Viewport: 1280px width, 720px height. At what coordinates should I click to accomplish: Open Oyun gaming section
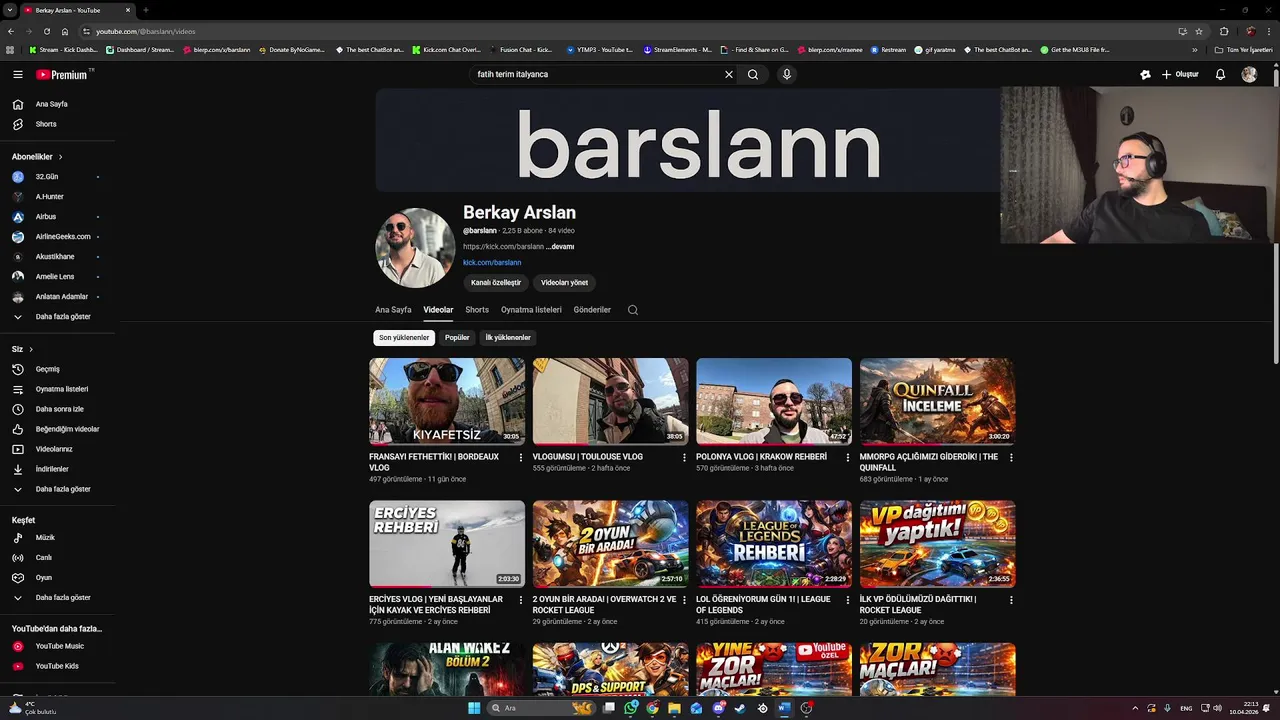point(57,578)
